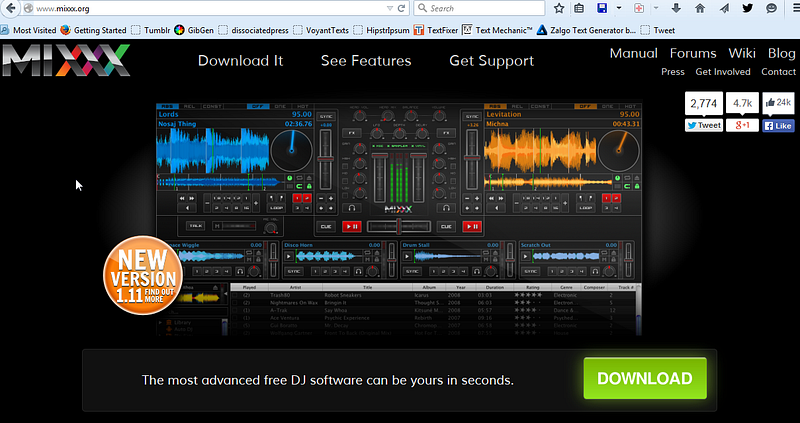
Task: Click the Google +1 button
Action: (x=742, y=126)
